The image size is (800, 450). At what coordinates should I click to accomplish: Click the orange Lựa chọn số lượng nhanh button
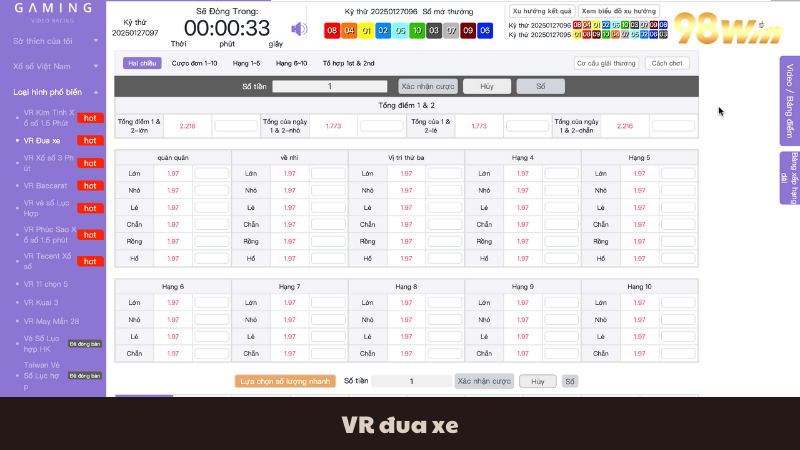tap(285, 381)
